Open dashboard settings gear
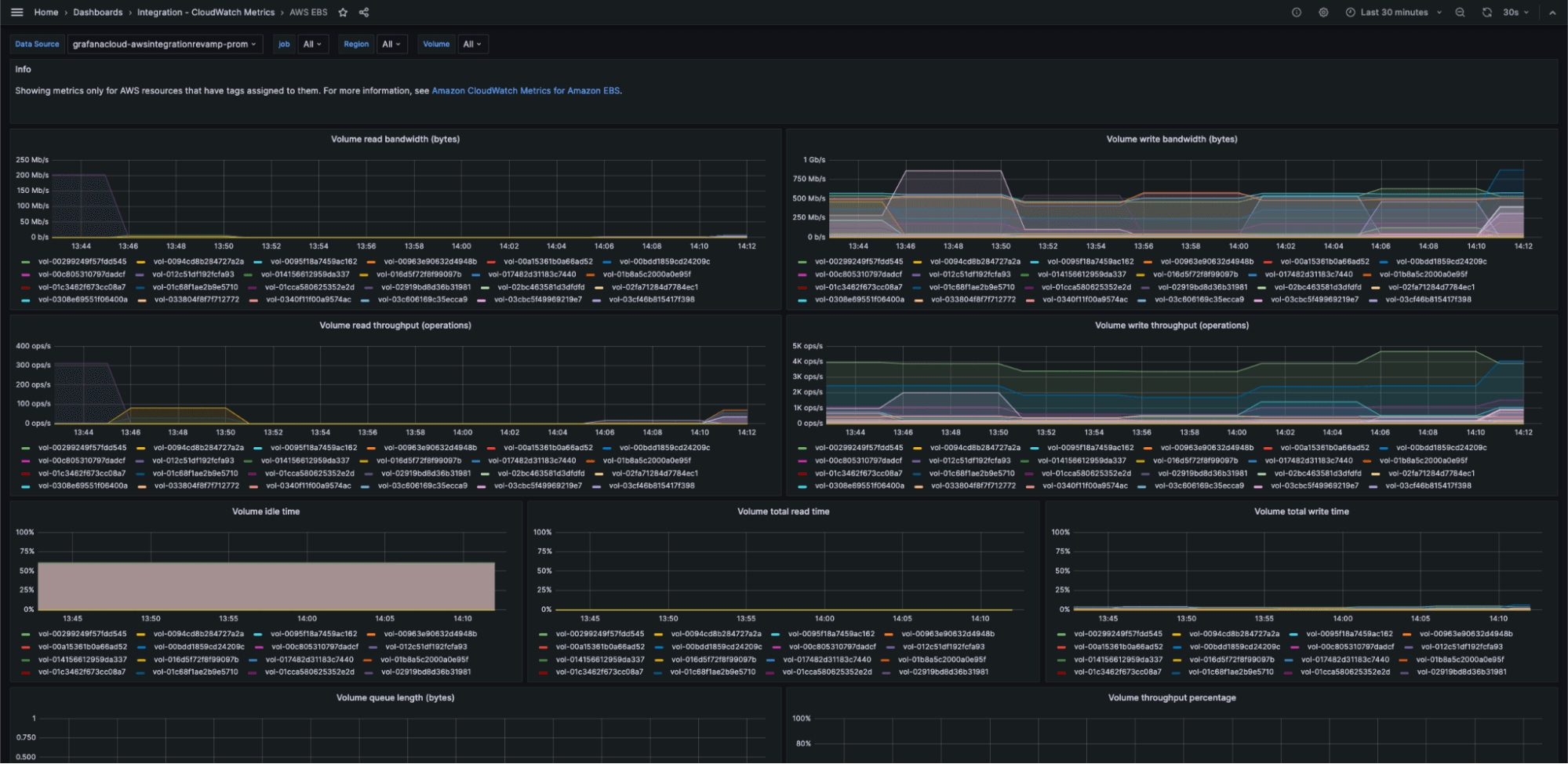Screen dimensions: 1568x764 pyautogui.click(x=1323, y=13)
